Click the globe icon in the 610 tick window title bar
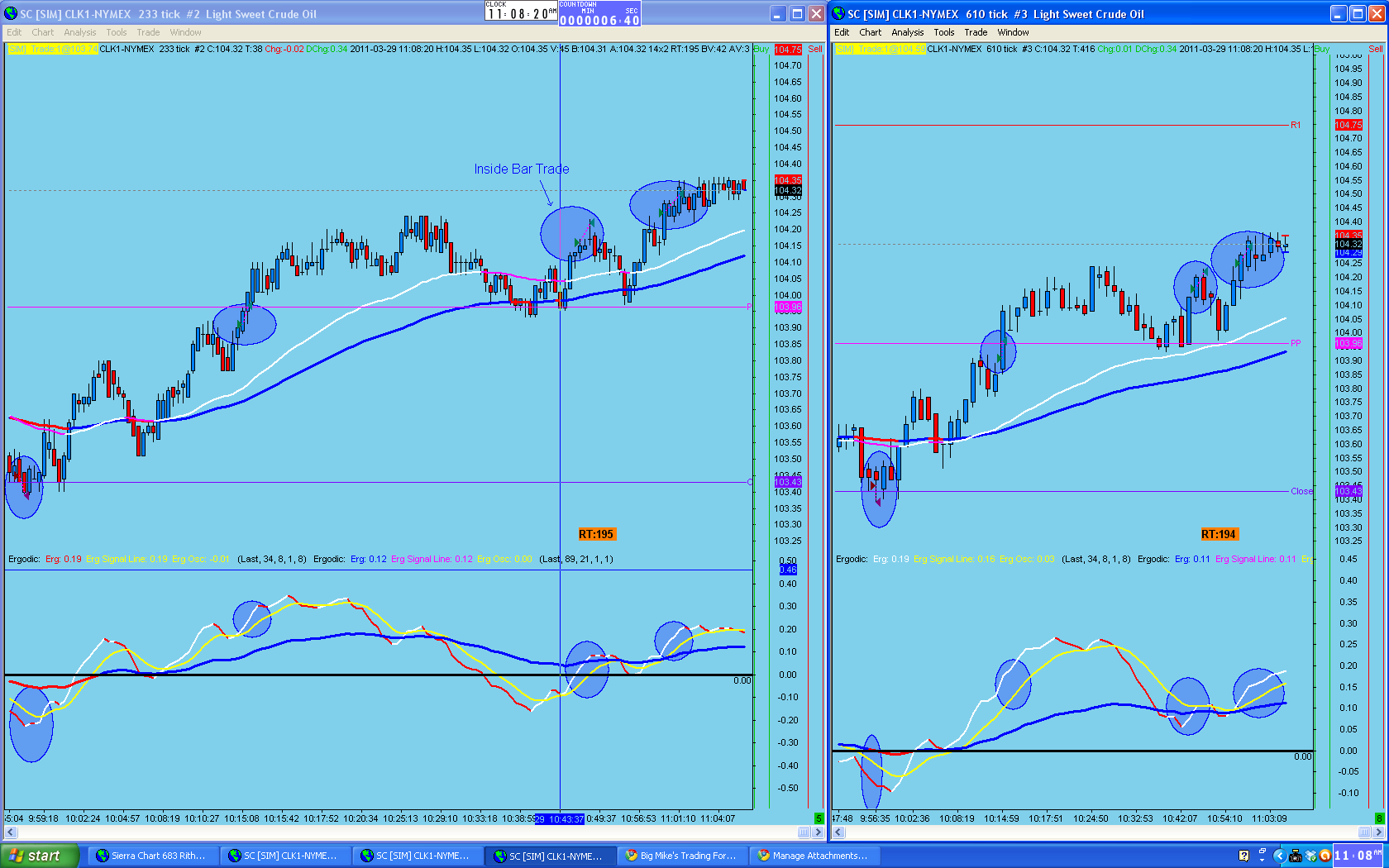This screenshot has height=868, width=1389. (x=838, y=13)
